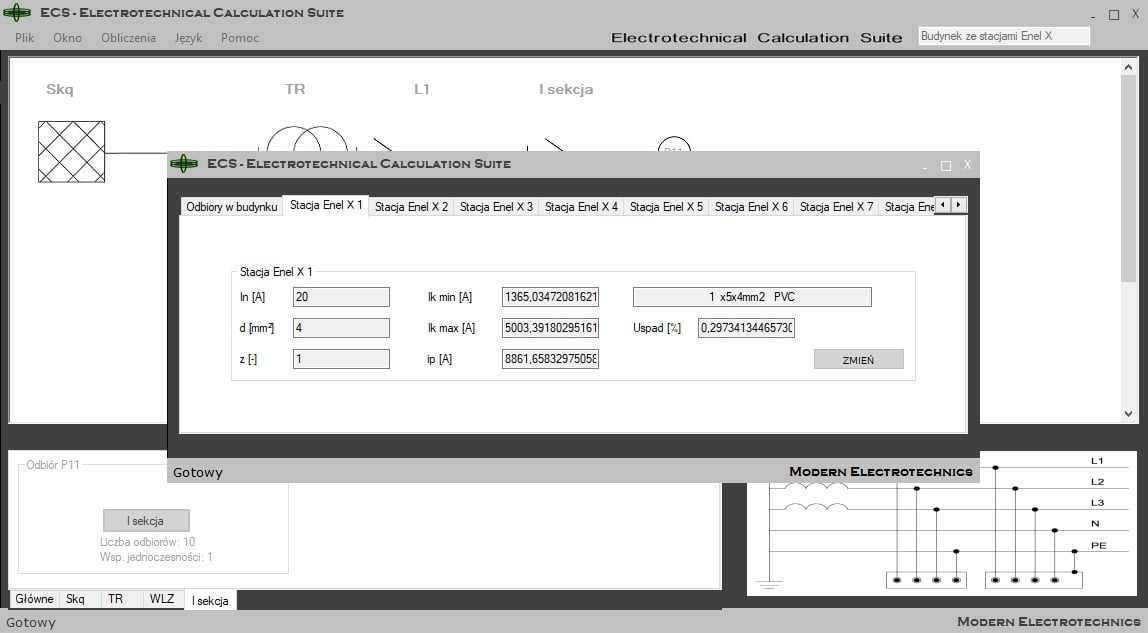Image resolution: width=1148 pixels, height=633 pixels.
Task: Open the Obliczenia menu
Action: click(x=128, y=38)
